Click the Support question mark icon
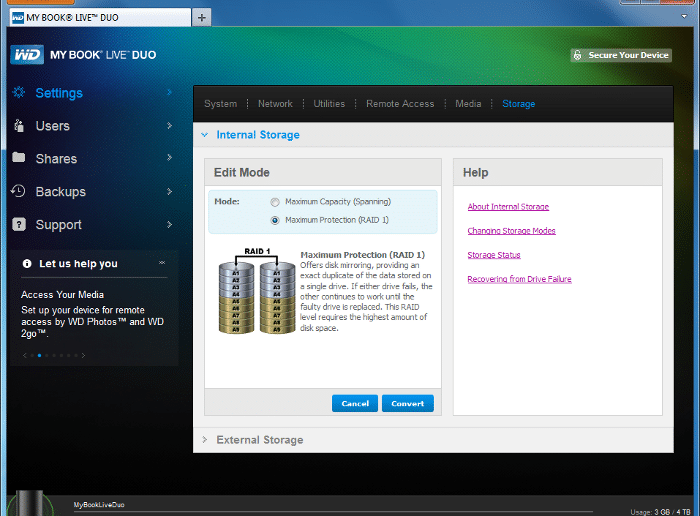 tap(19, 224)
